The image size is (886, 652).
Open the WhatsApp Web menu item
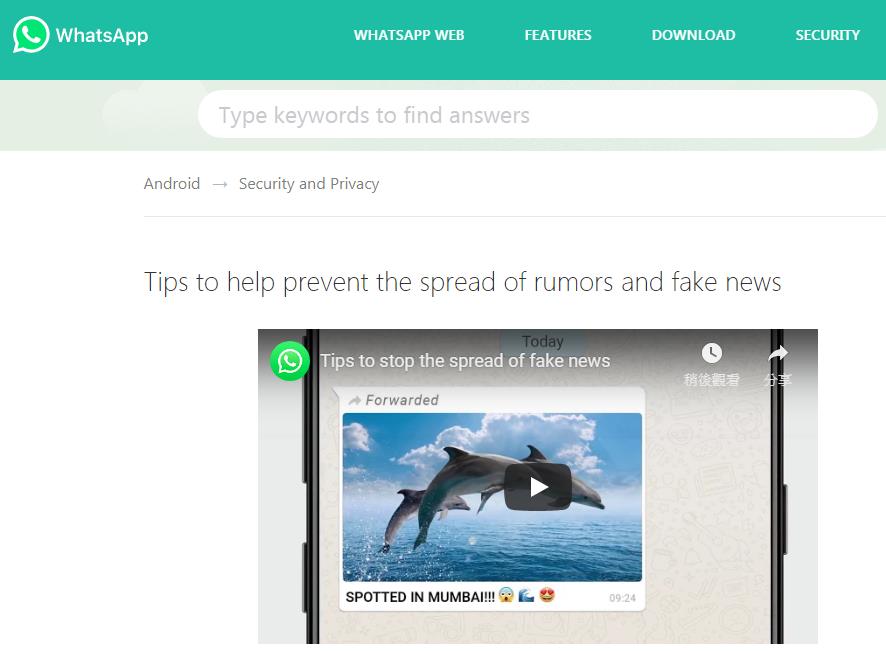(x=409, y=35)
